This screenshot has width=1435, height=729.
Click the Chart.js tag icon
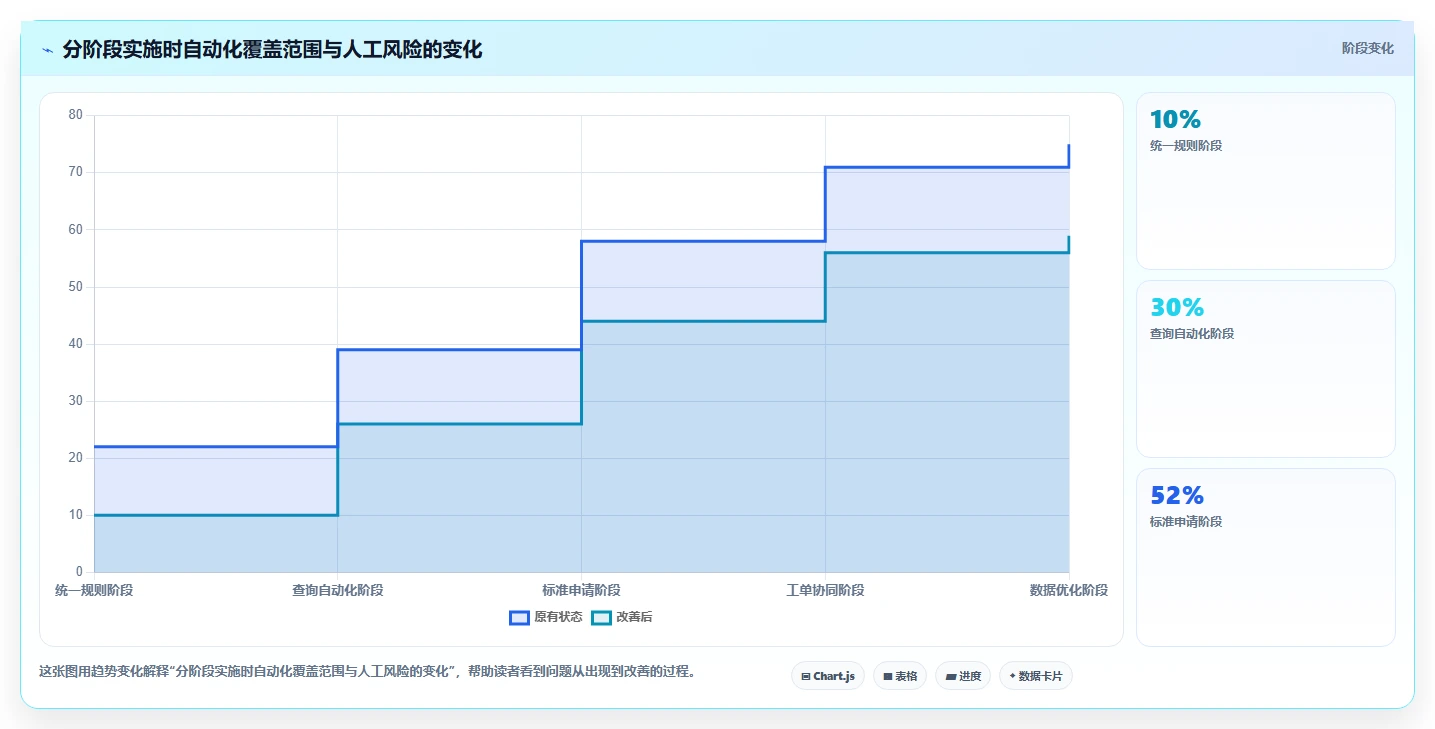(x=806, y=677)
